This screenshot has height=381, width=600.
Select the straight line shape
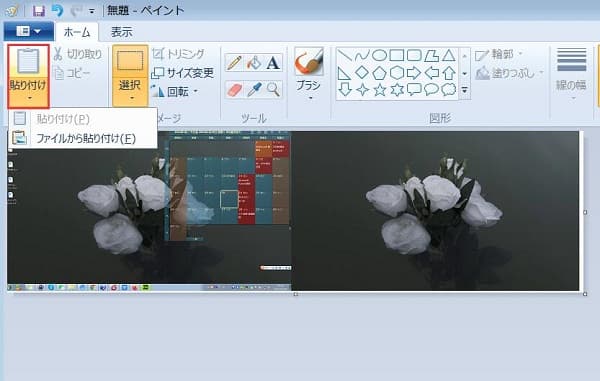point(344,56)
